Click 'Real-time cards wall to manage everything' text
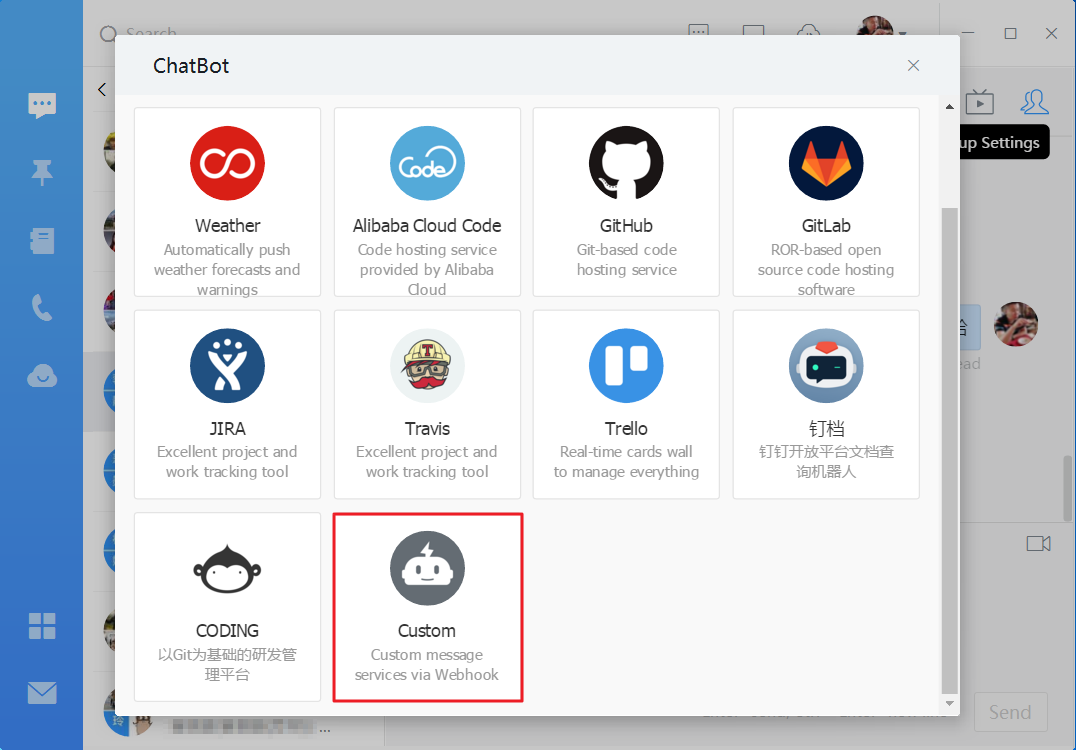Viewport: 1076px width, 750px height. coord(627,462)
